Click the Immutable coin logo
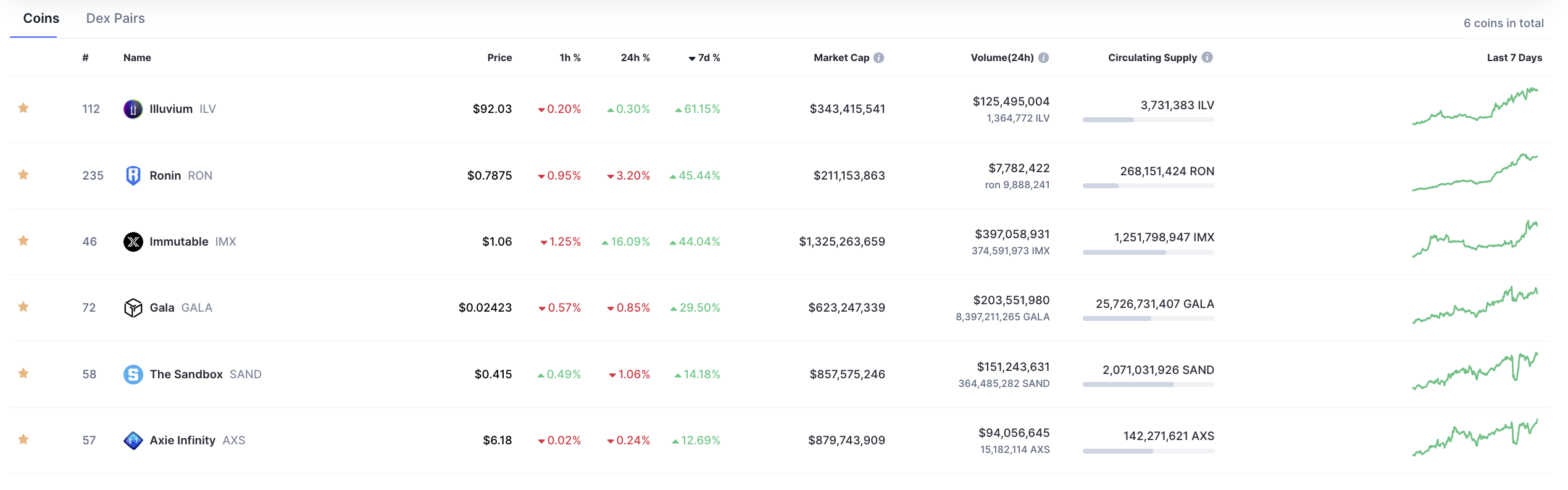This screenshot has width=1568, height=490. (x=133, y=241)
